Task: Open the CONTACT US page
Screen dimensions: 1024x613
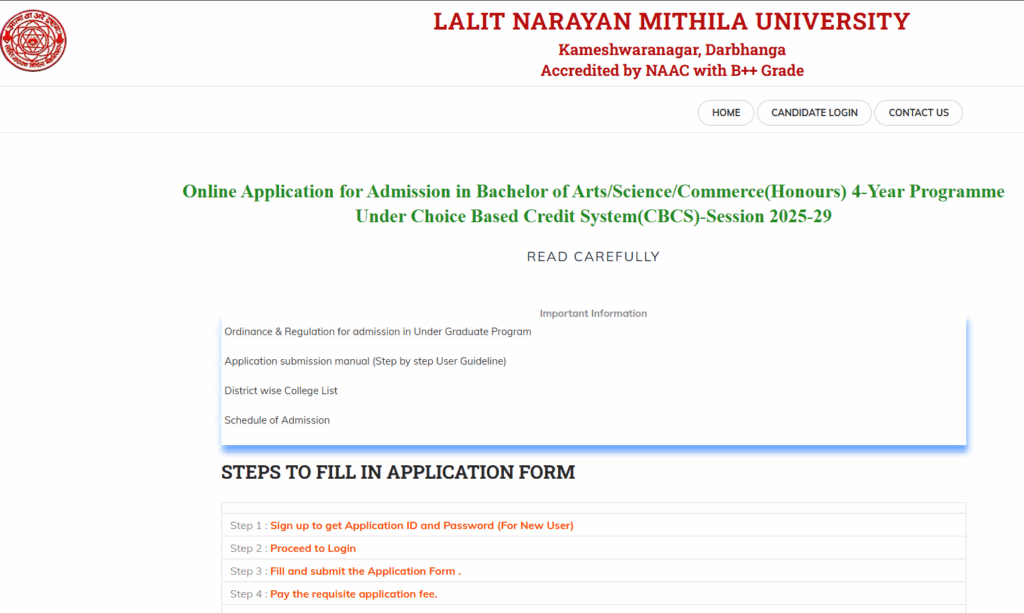Action: [917, 112]
